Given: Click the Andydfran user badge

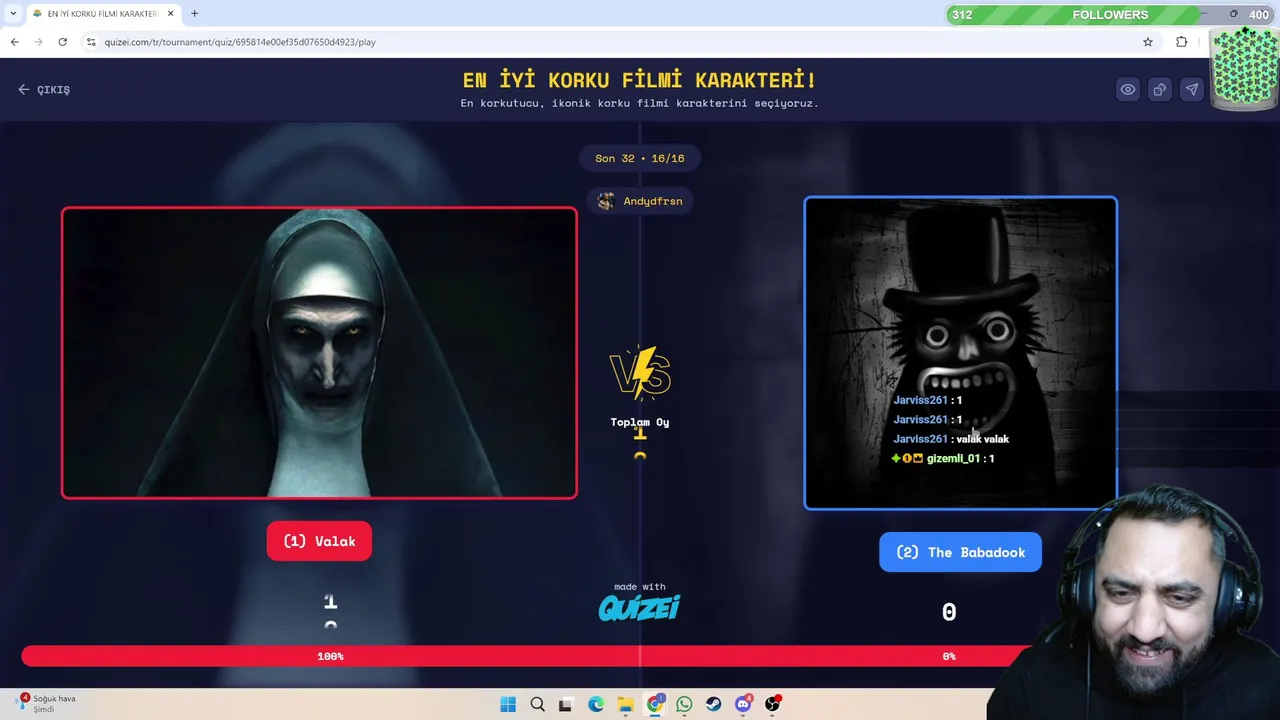Looking at the screenshot, I should [x=640, y=201].
